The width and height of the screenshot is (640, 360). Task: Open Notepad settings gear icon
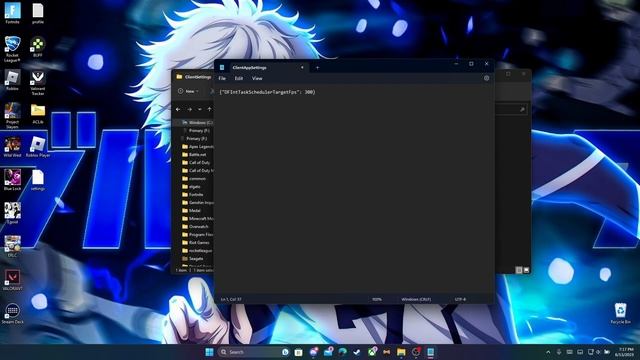[x=486, y=78]
